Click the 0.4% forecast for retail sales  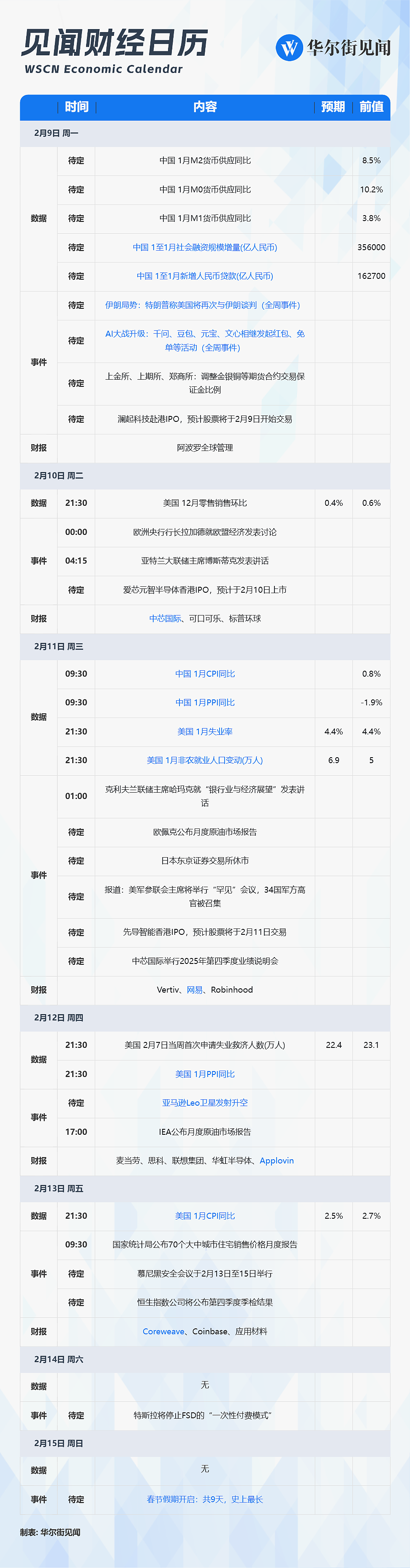click(333, 503)
